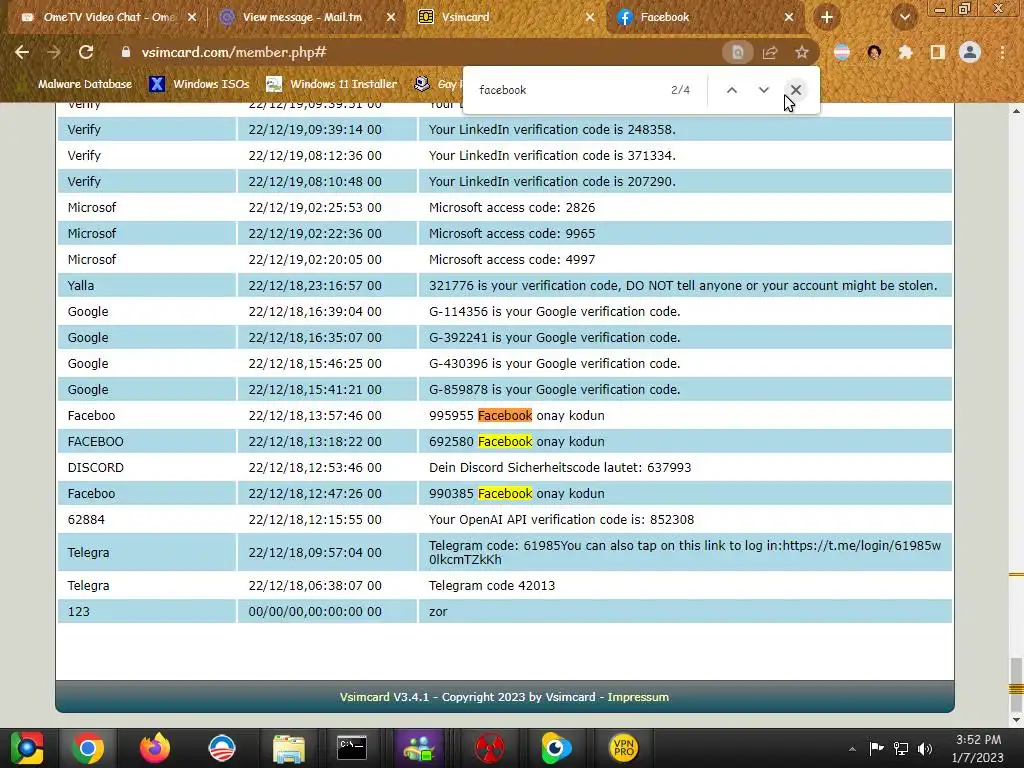Screen dimensions: 1024x768
Task: Click the G-392241 Google verification code message
Action: (x=554, y=338)
